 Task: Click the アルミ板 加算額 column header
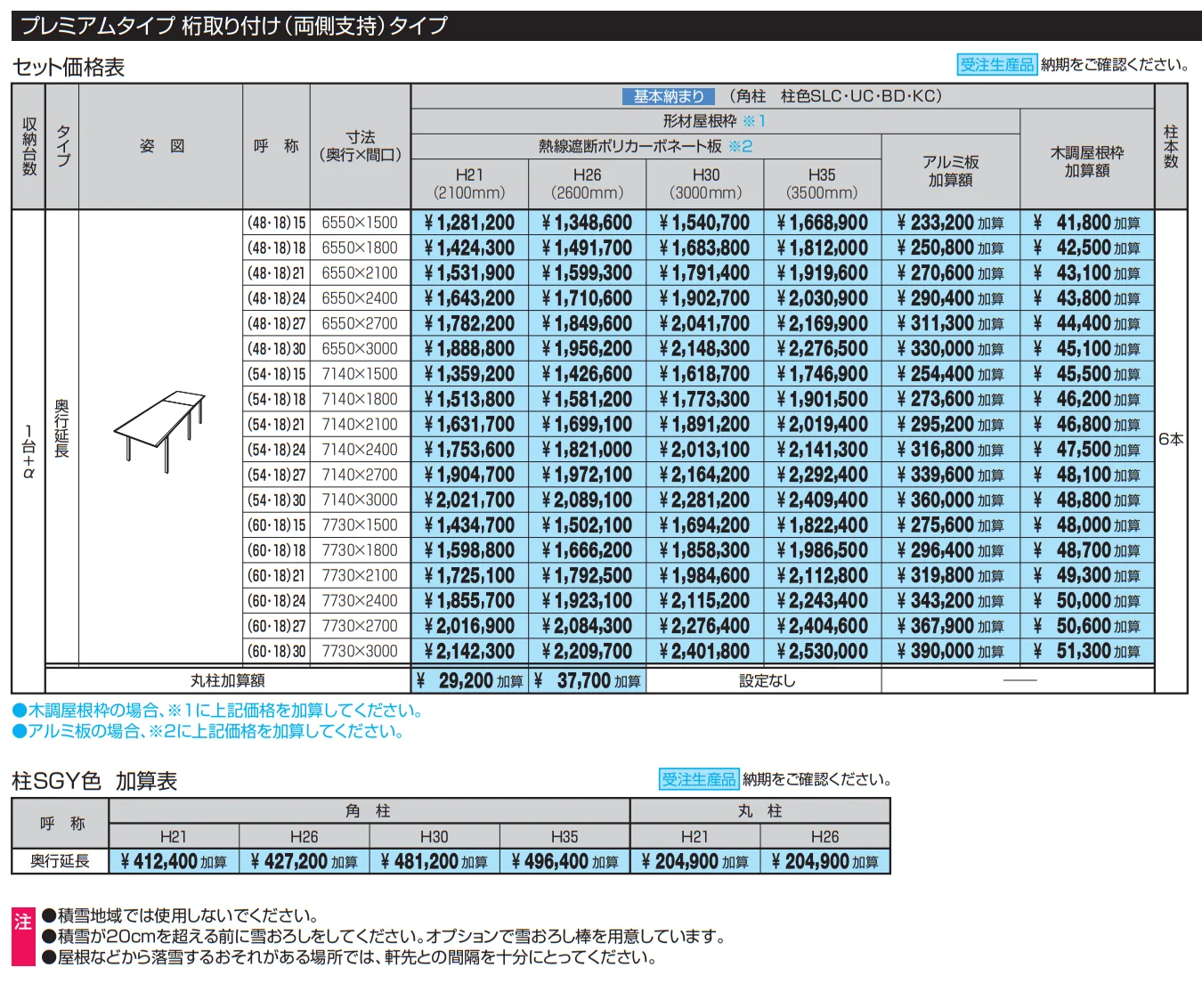coord(951,171)
